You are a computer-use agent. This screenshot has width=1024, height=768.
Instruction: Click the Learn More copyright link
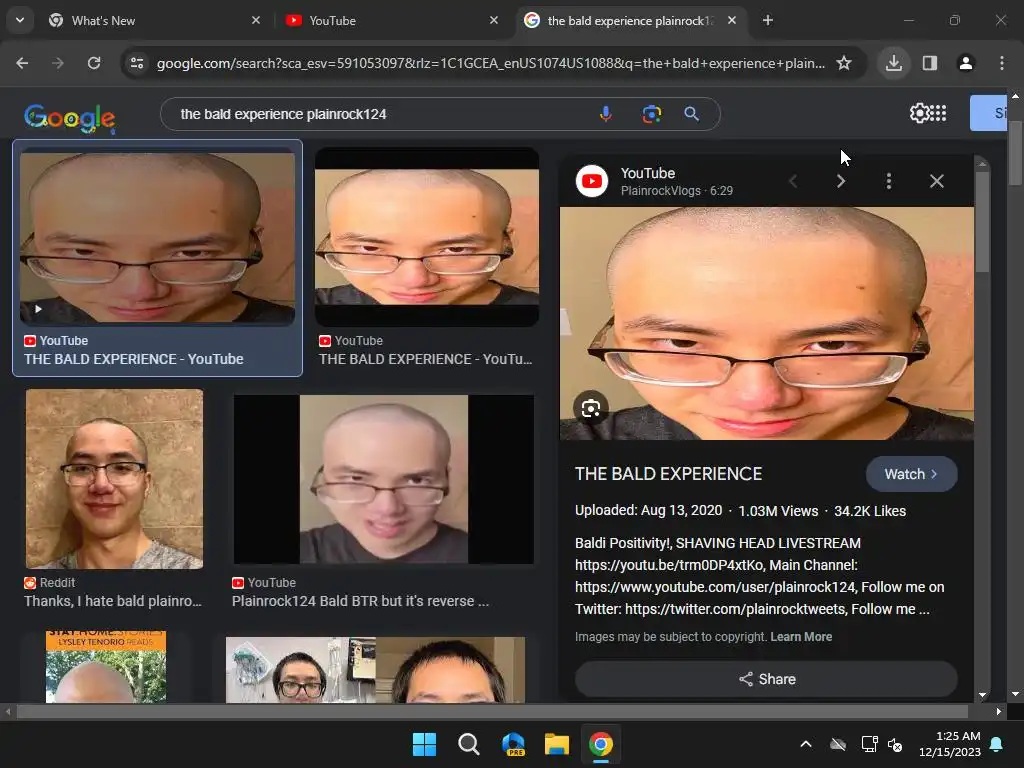pyautogui.click(x=801, y=637)
